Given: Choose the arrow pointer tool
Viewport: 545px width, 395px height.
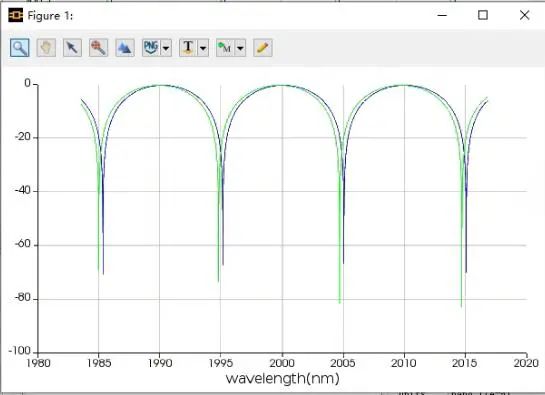Looking at the screenshot, I should point(72,48).
